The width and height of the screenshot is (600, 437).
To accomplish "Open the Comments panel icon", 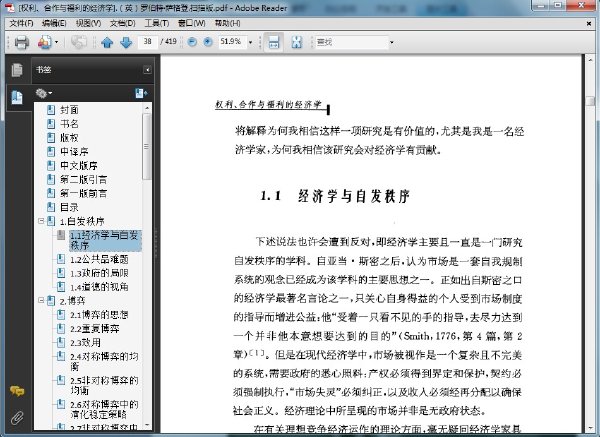I will [17, 391].
